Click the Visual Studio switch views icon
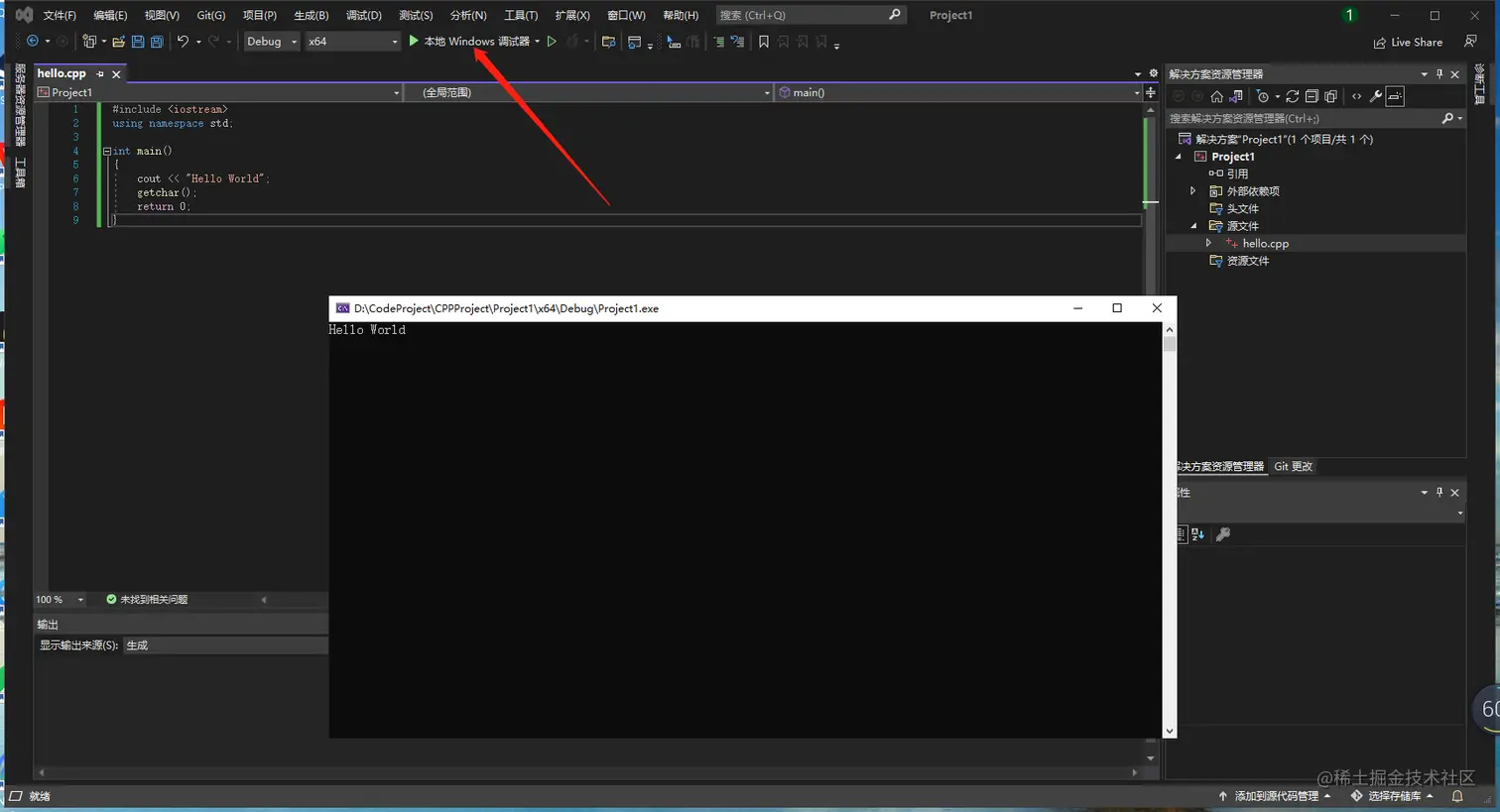Image resolution: width=1500 pixels, height=812 pixels. pyautogui.click(x=1236, y=96)
